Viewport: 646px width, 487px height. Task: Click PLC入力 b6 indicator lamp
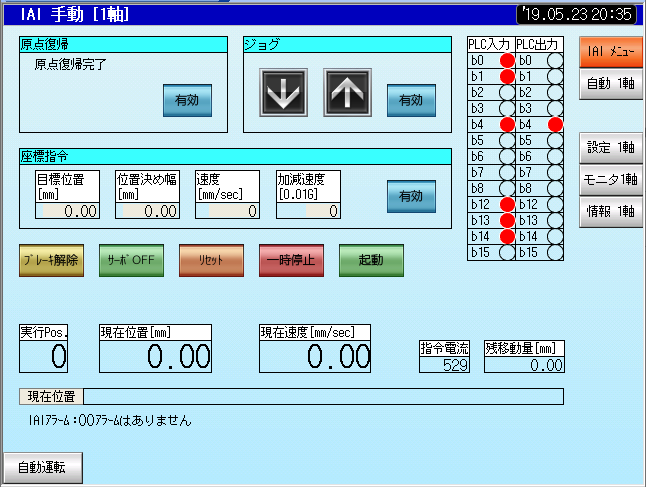tap(507, 157)
